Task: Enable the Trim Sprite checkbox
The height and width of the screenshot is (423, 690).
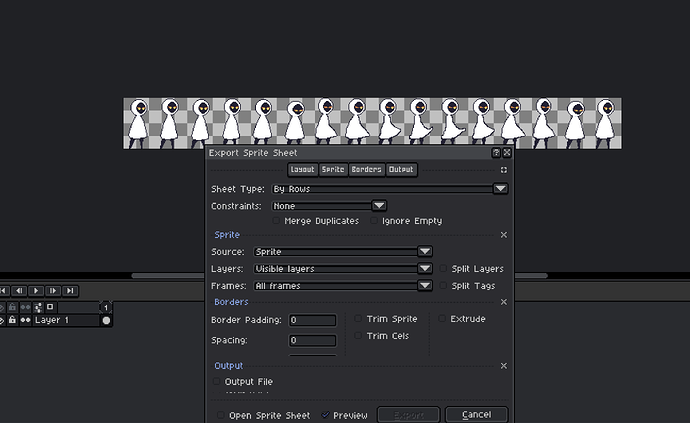Action: click(359, 319)
